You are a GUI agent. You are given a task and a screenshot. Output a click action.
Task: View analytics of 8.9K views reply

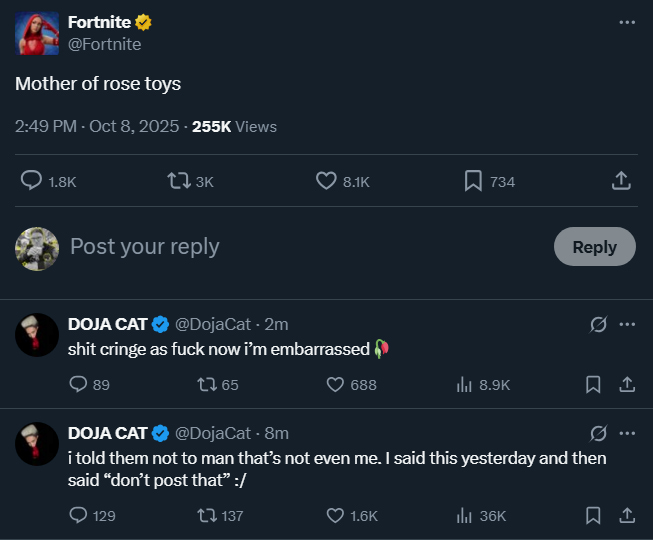[464, 384]
